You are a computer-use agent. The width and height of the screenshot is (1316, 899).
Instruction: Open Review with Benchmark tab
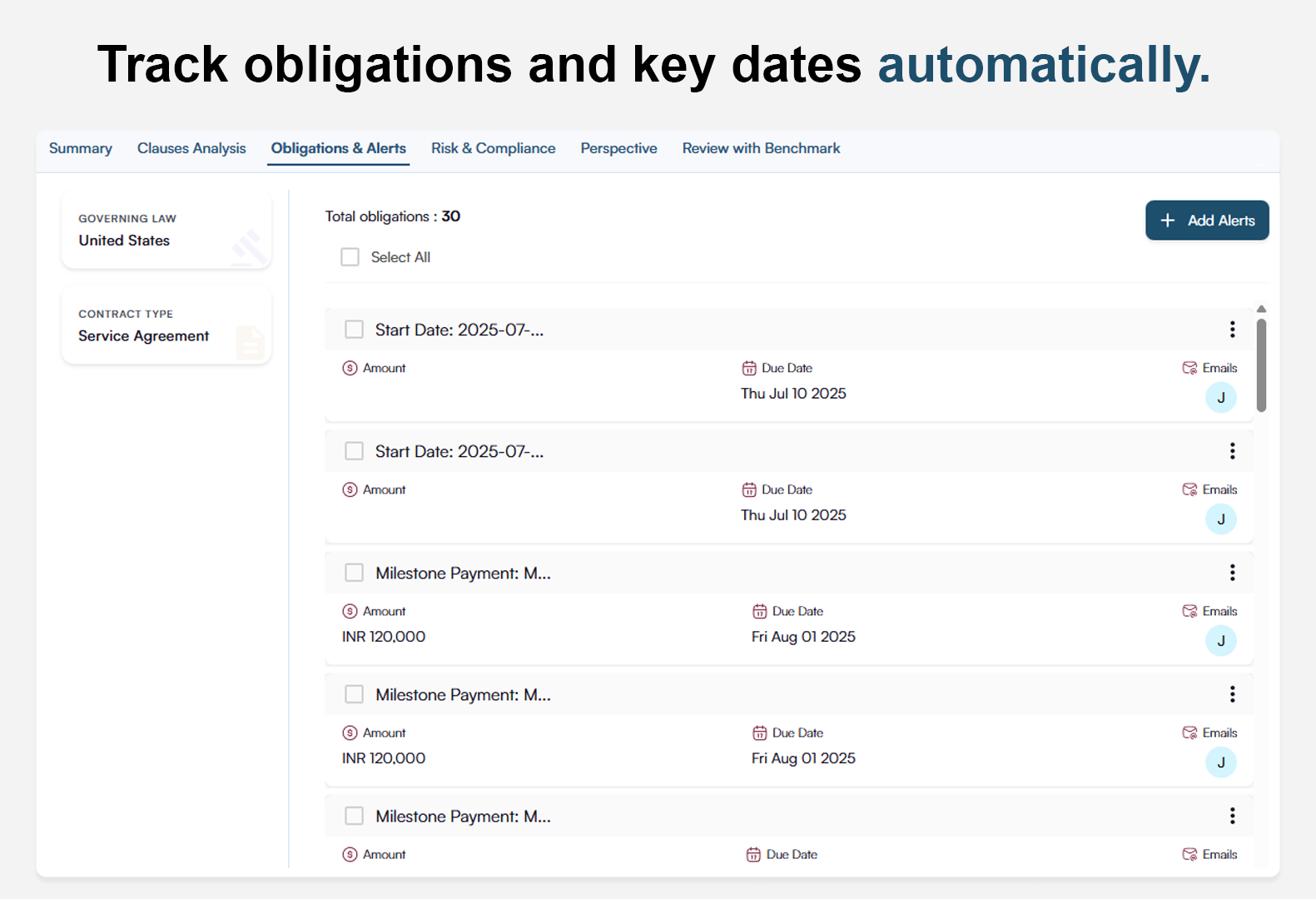tap(761, 148)
